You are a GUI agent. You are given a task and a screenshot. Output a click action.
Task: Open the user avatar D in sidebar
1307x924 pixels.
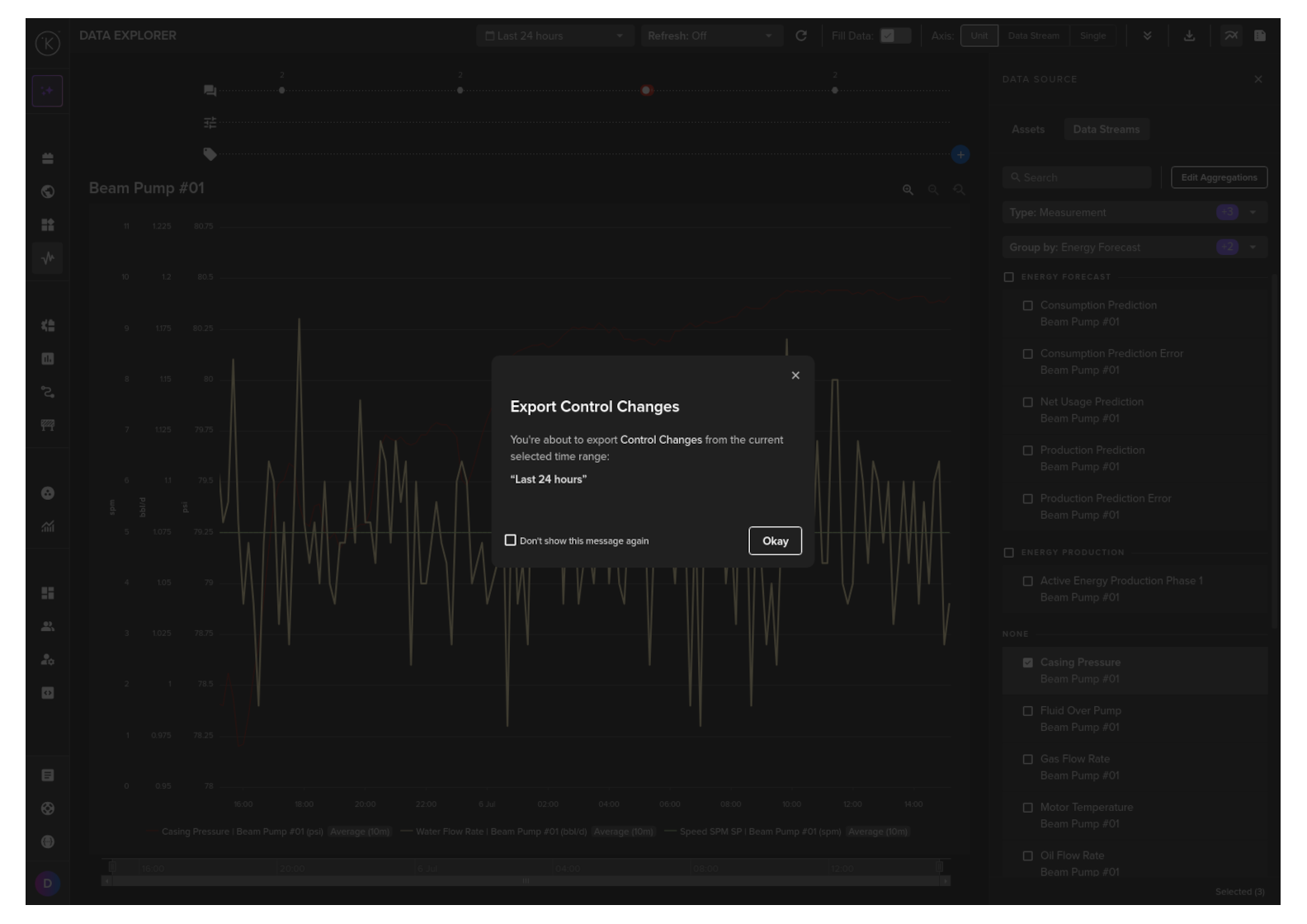(47, 884)
